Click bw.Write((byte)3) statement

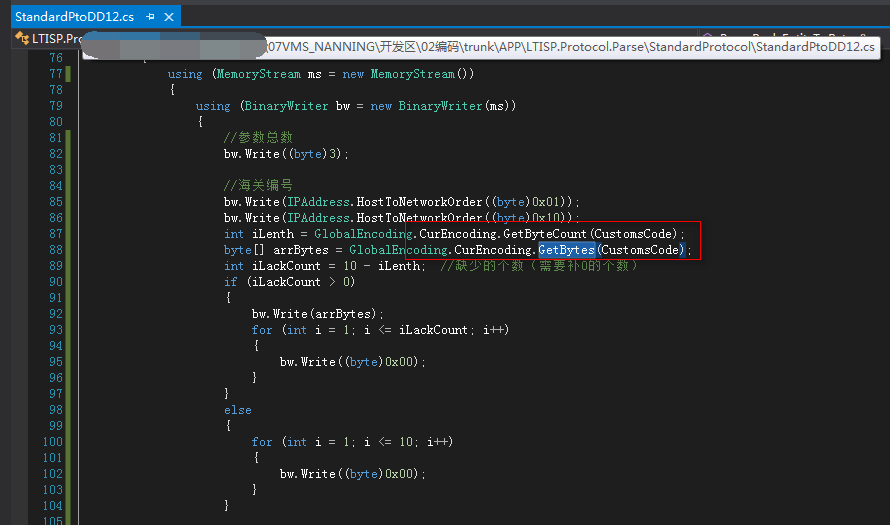tap(286, 154)
